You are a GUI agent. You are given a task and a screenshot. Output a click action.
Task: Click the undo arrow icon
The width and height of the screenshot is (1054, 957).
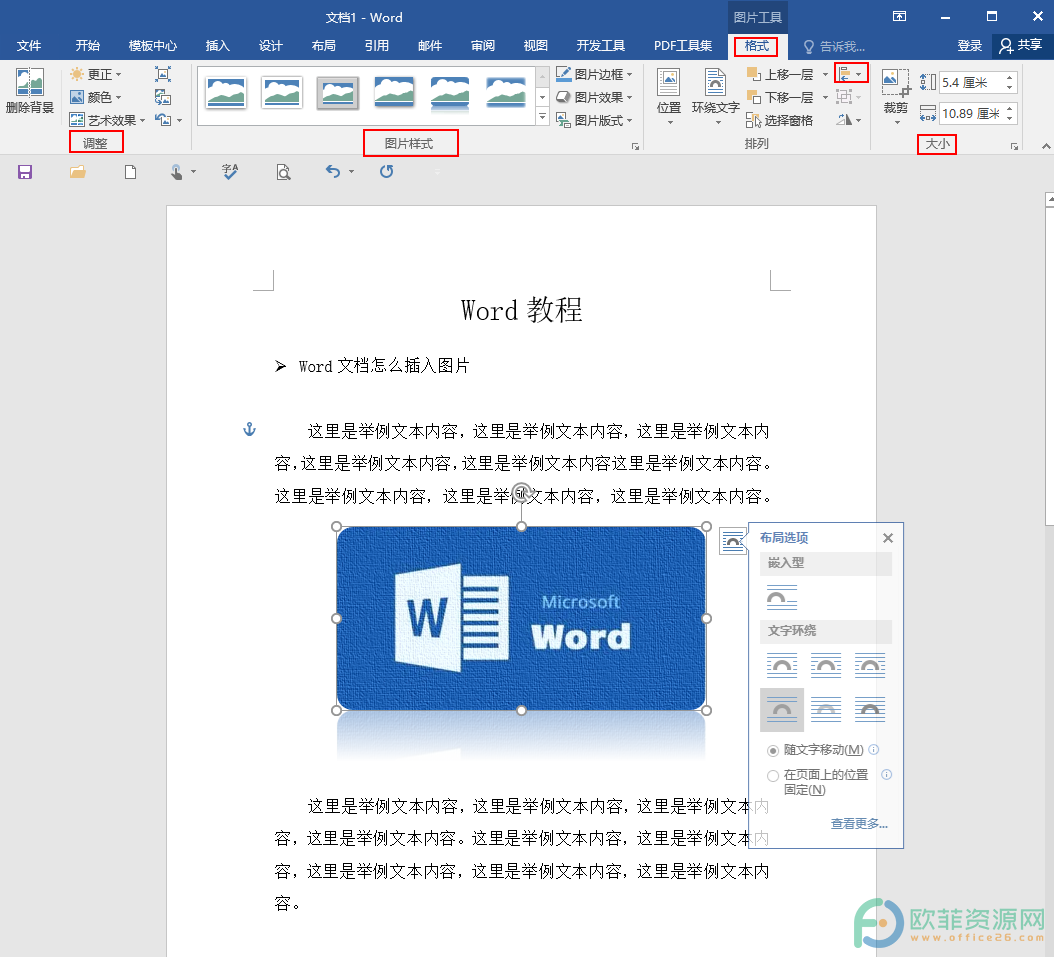click(x=333, y=171)
